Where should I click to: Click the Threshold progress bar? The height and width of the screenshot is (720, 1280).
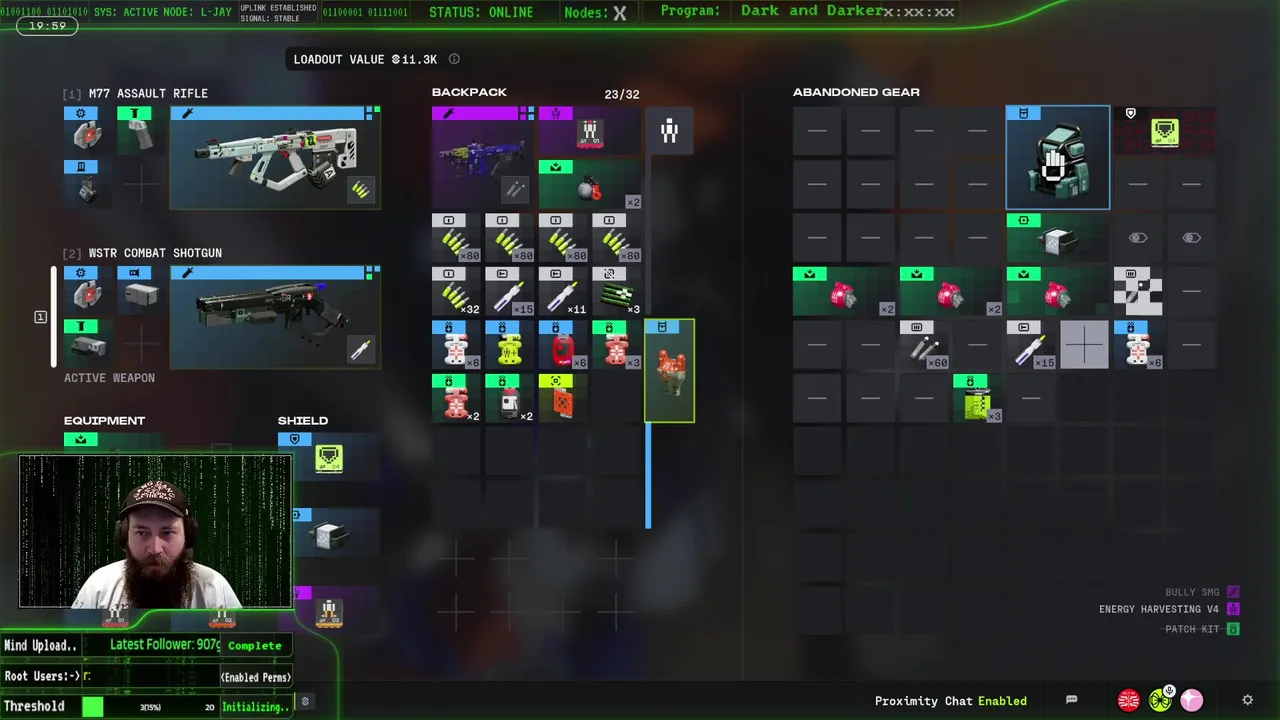coord(150,707)
